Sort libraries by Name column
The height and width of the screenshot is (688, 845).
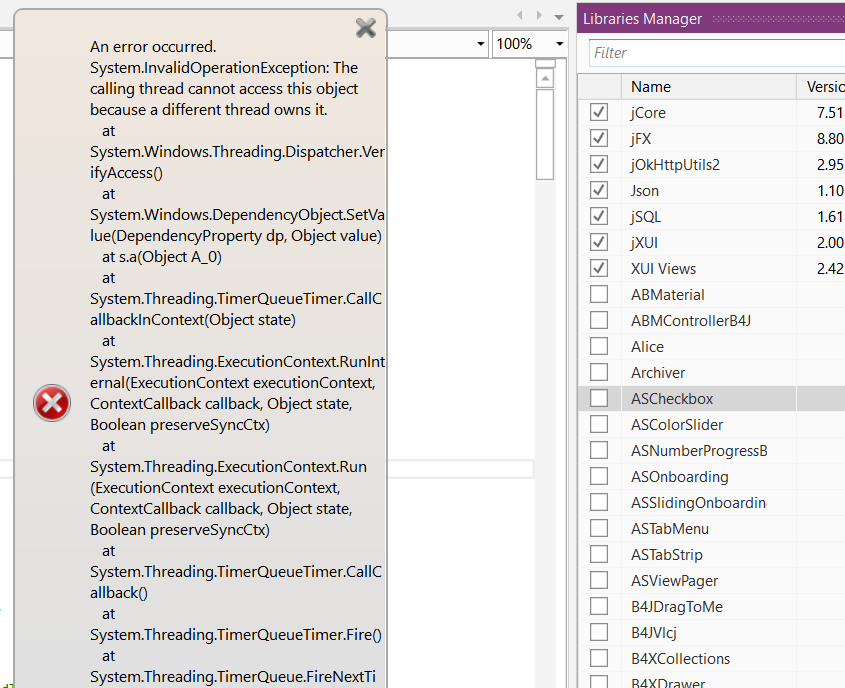[x=709, y=87]
